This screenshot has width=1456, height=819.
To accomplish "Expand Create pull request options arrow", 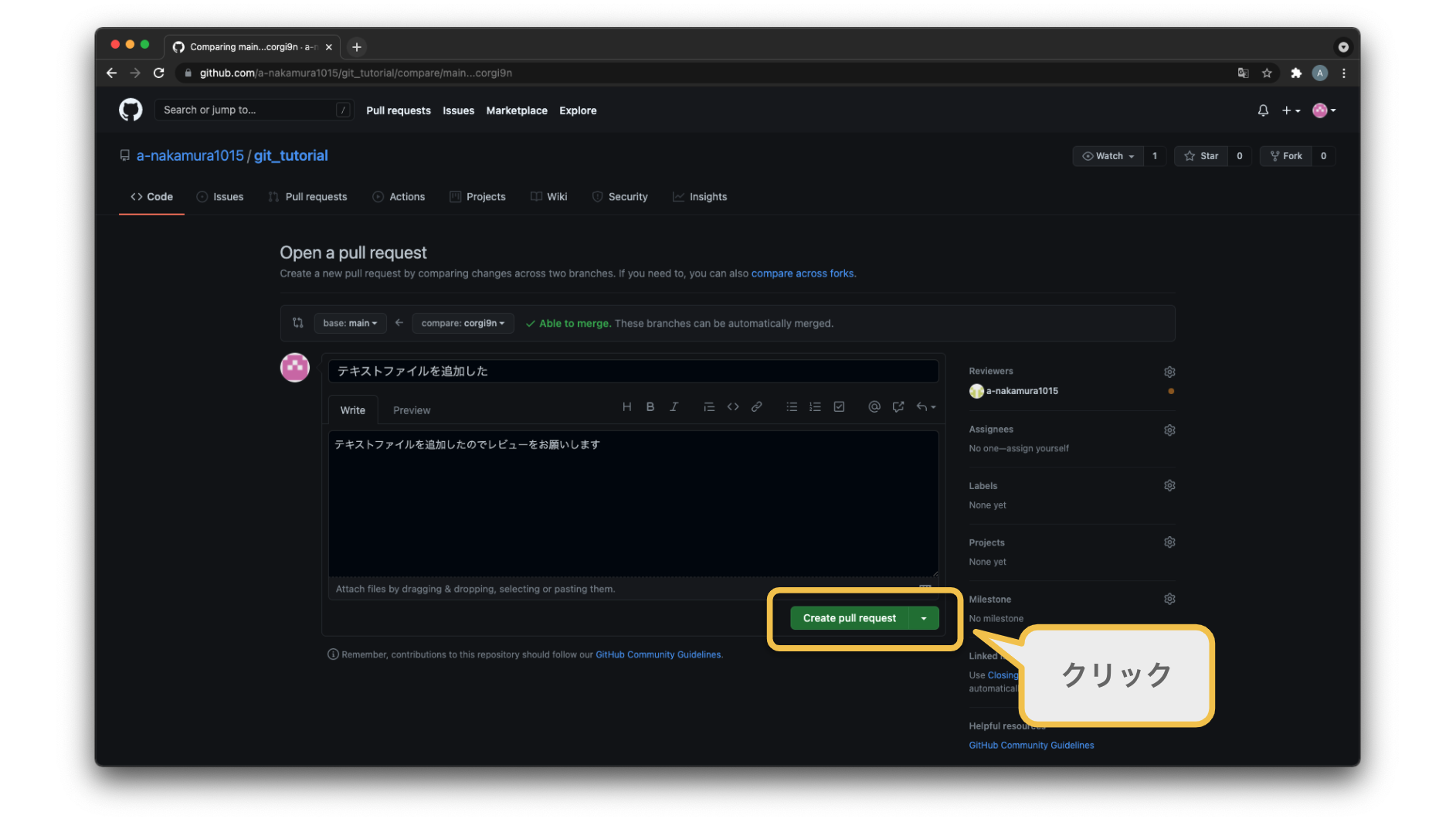I will (x=924, y=618).
